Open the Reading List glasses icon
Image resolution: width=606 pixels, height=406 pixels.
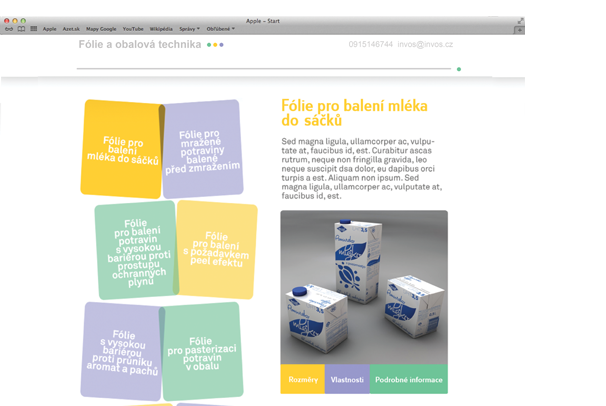(9, 29)
